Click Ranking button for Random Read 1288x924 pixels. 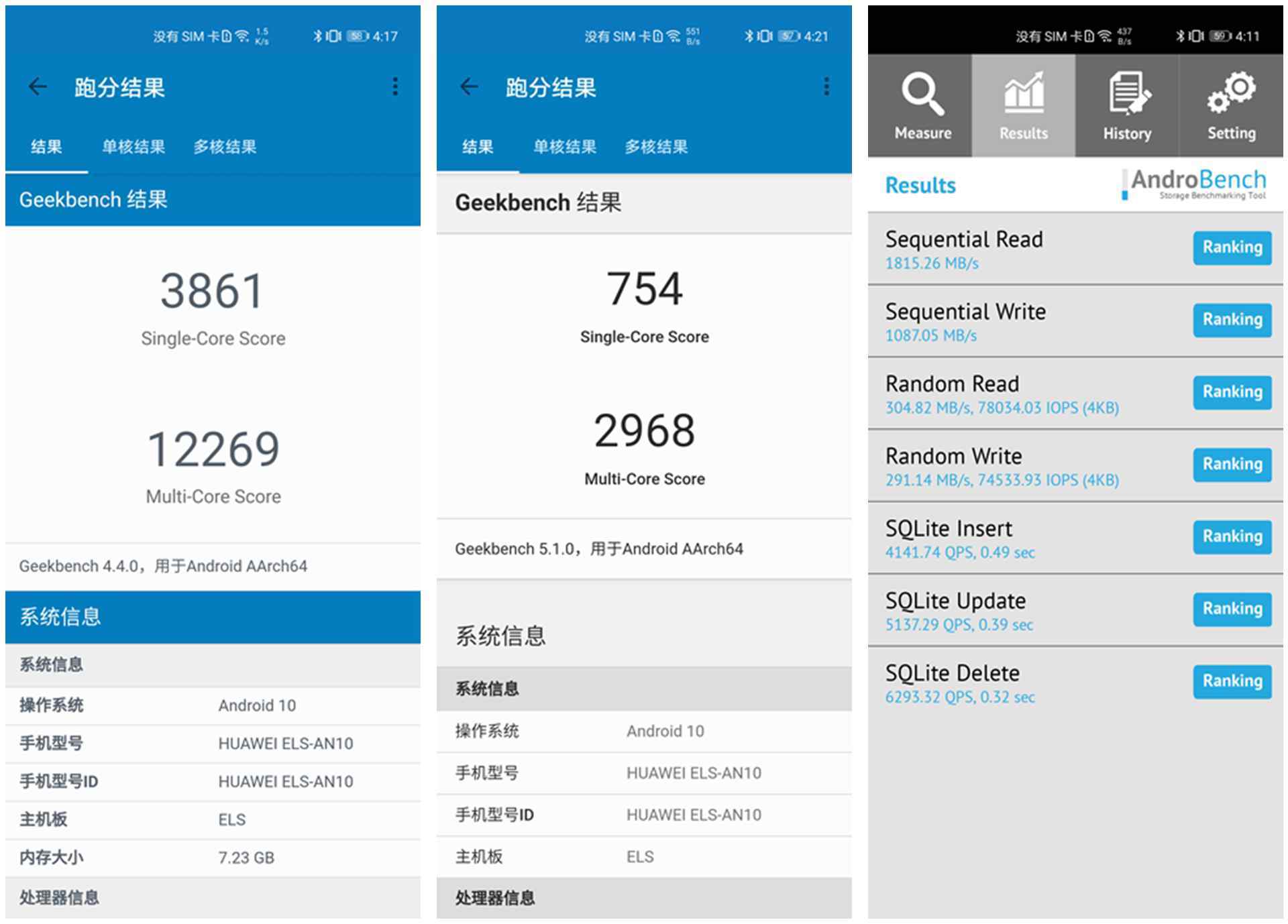(1232, 392)
